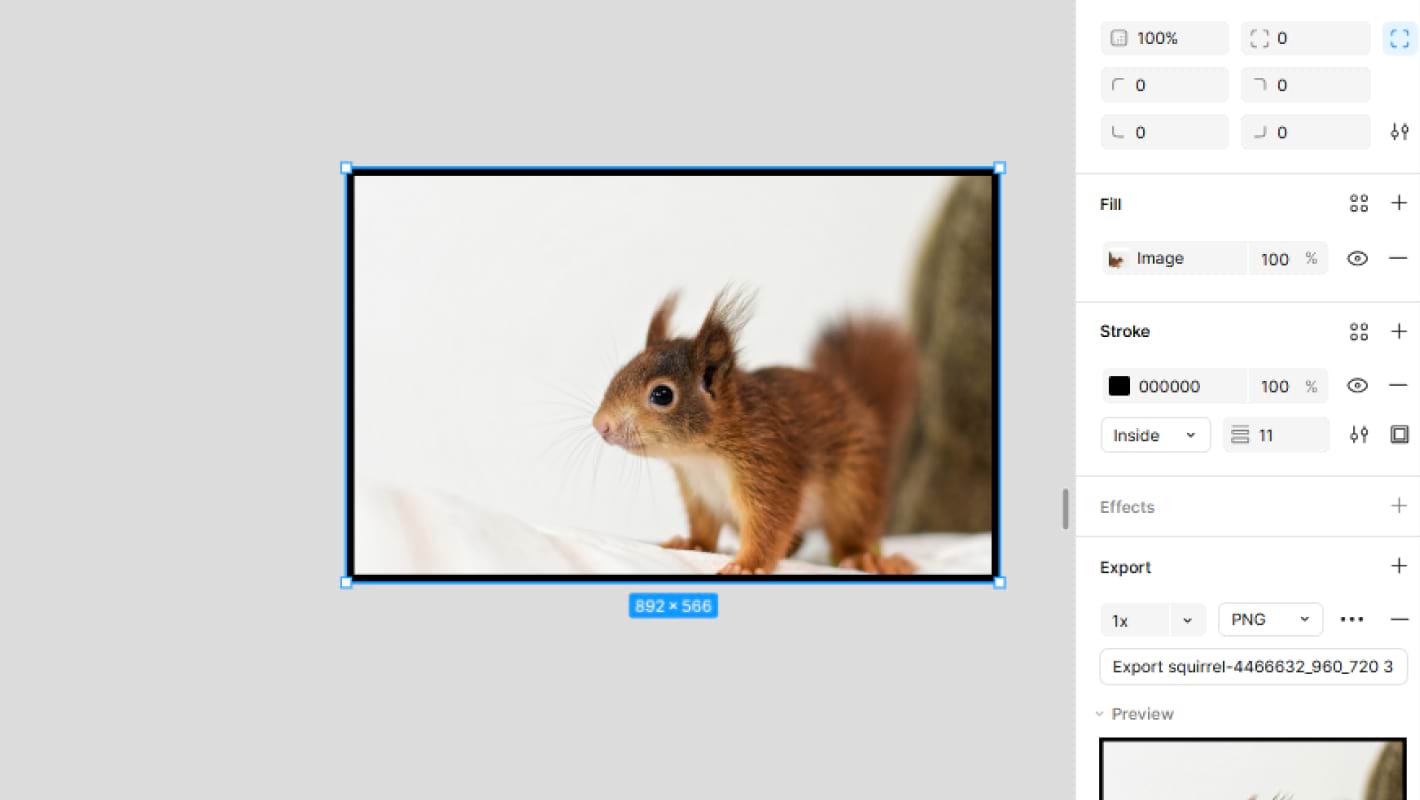Open Fill styles library icon
1420x800 pixels.
click(1358, 204)
